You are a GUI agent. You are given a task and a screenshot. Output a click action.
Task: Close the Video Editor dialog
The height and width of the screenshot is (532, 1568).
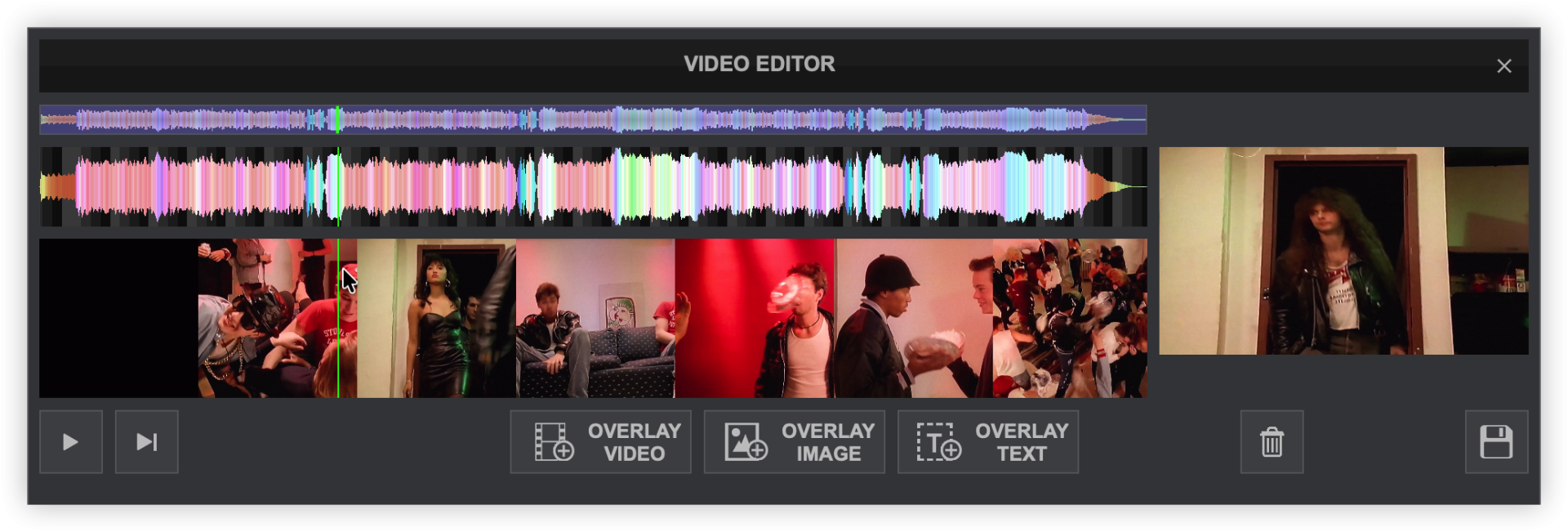[1503, 66]
